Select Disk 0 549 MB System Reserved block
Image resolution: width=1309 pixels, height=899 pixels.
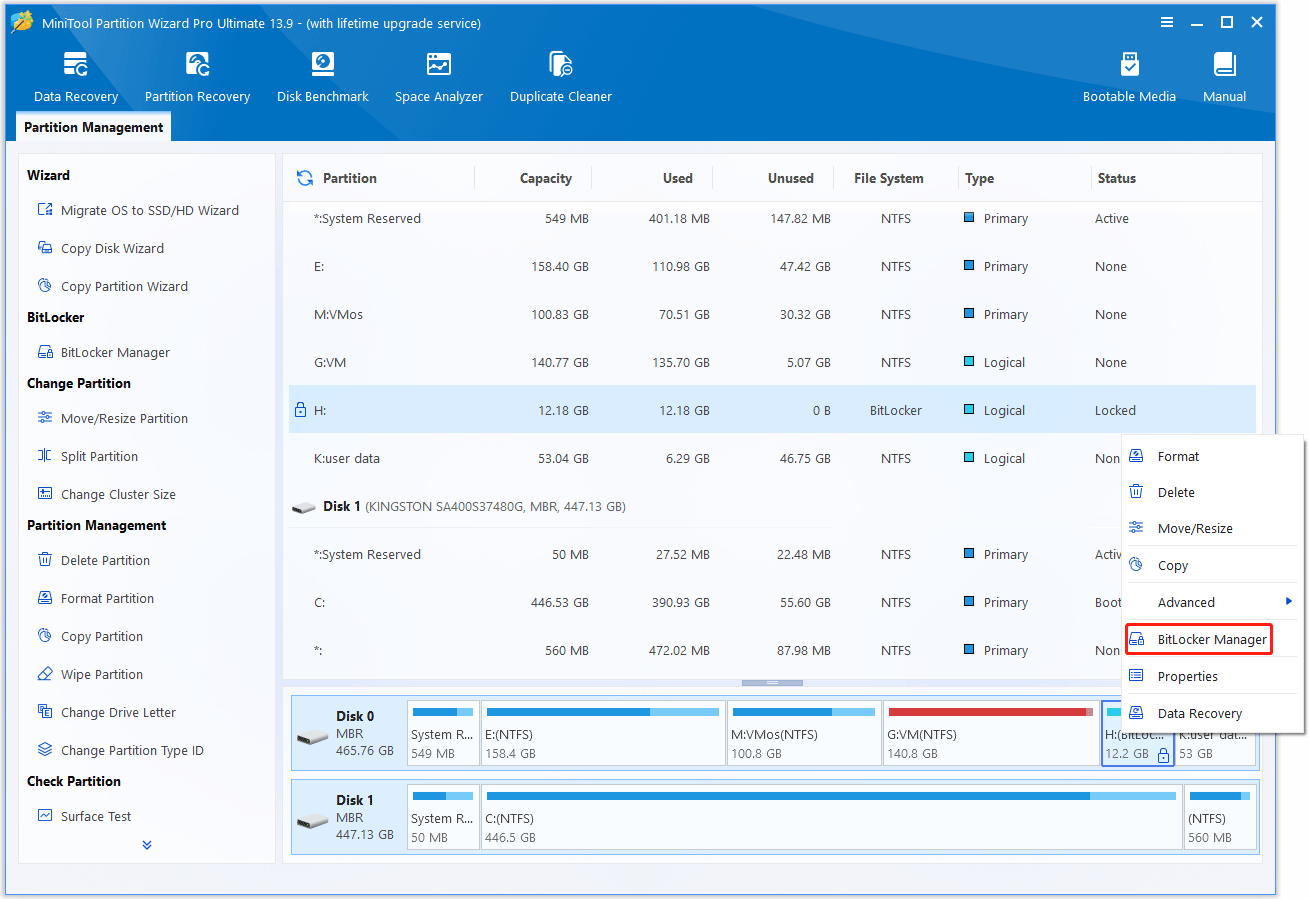click(x=443, y=733)
